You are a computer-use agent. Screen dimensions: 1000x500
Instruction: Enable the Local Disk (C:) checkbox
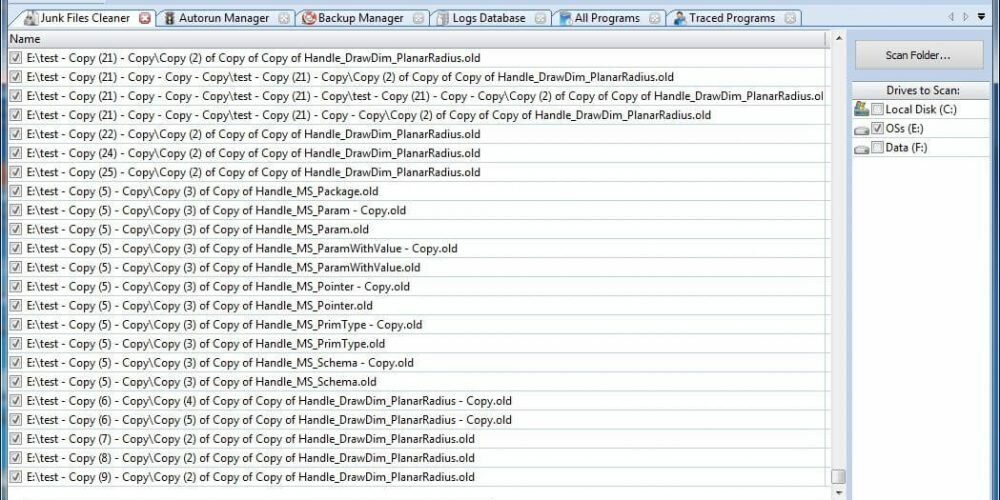pyautogui.click(x=878, y=109)
